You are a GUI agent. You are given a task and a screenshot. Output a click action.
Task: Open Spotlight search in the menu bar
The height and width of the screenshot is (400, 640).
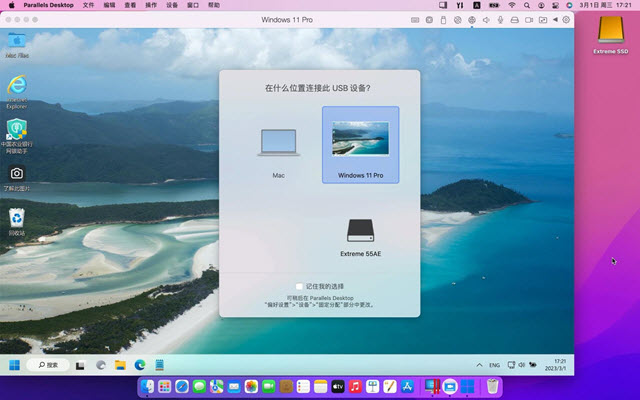pos(527,5)
